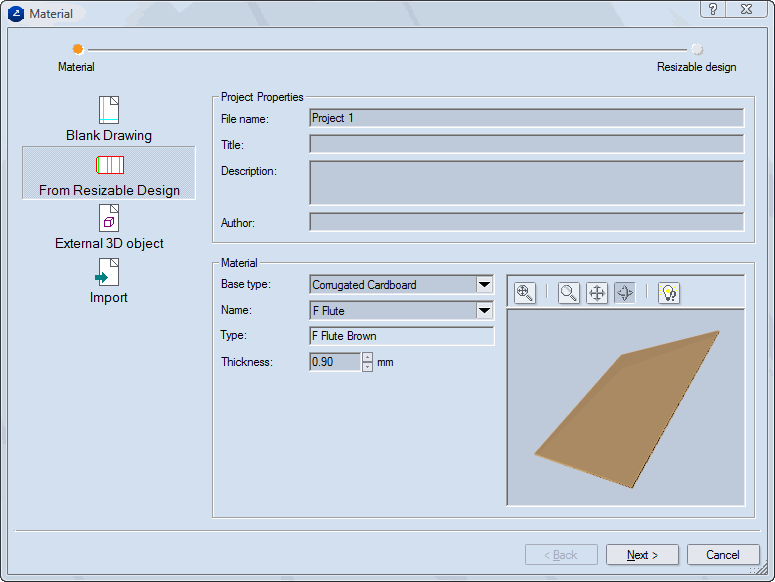The image size is (775, 582).
Task: Choose the Blank Drawing option
Action: click(x=109, y=119)
